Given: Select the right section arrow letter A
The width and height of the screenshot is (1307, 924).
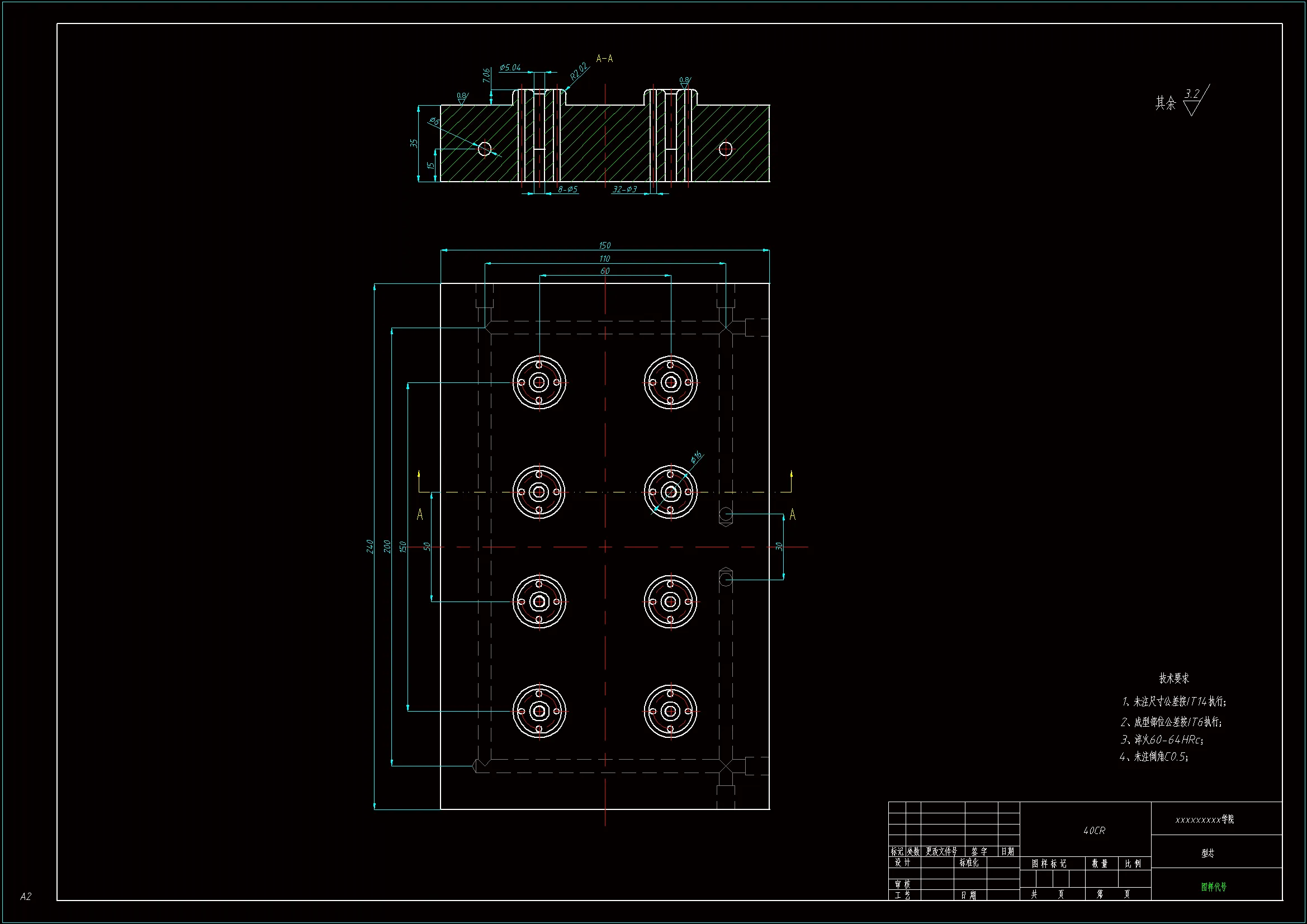Looking at the screenshot, I should [792, 515].
